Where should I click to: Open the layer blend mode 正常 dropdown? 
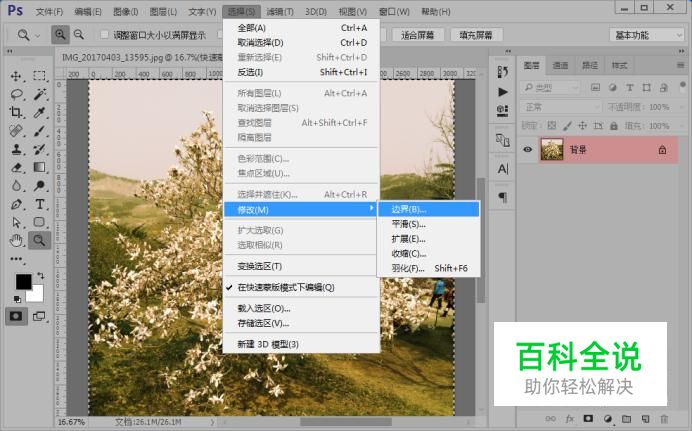coord(561,107)
